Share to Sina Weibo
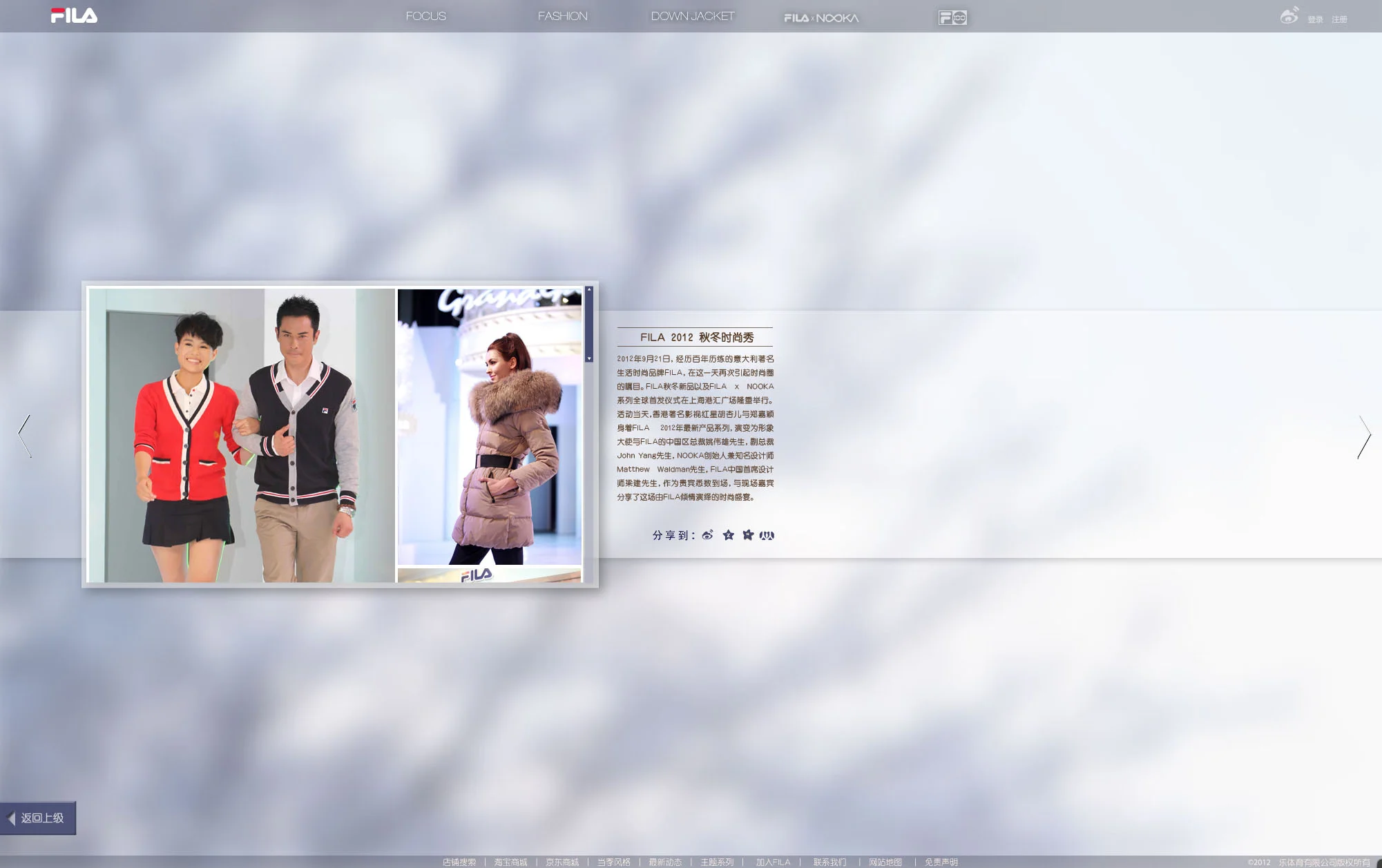The width and height of the screenshot is (1382, 868). 707,535
